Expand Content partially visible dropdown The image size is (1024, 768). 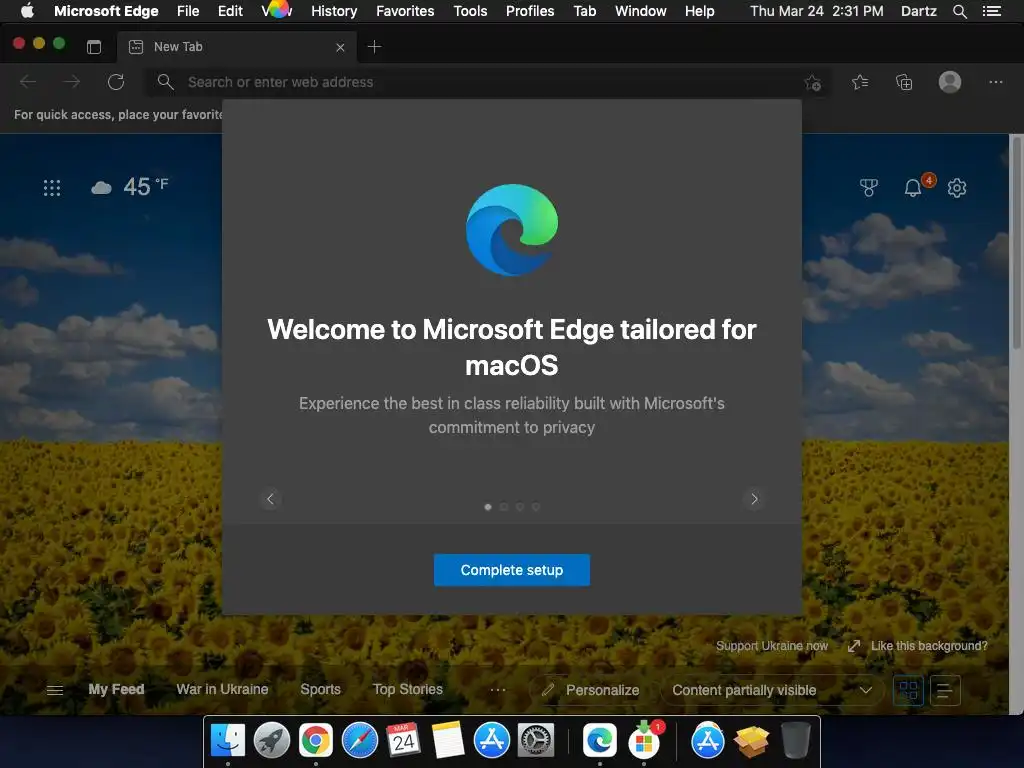[x=772, y=690]
